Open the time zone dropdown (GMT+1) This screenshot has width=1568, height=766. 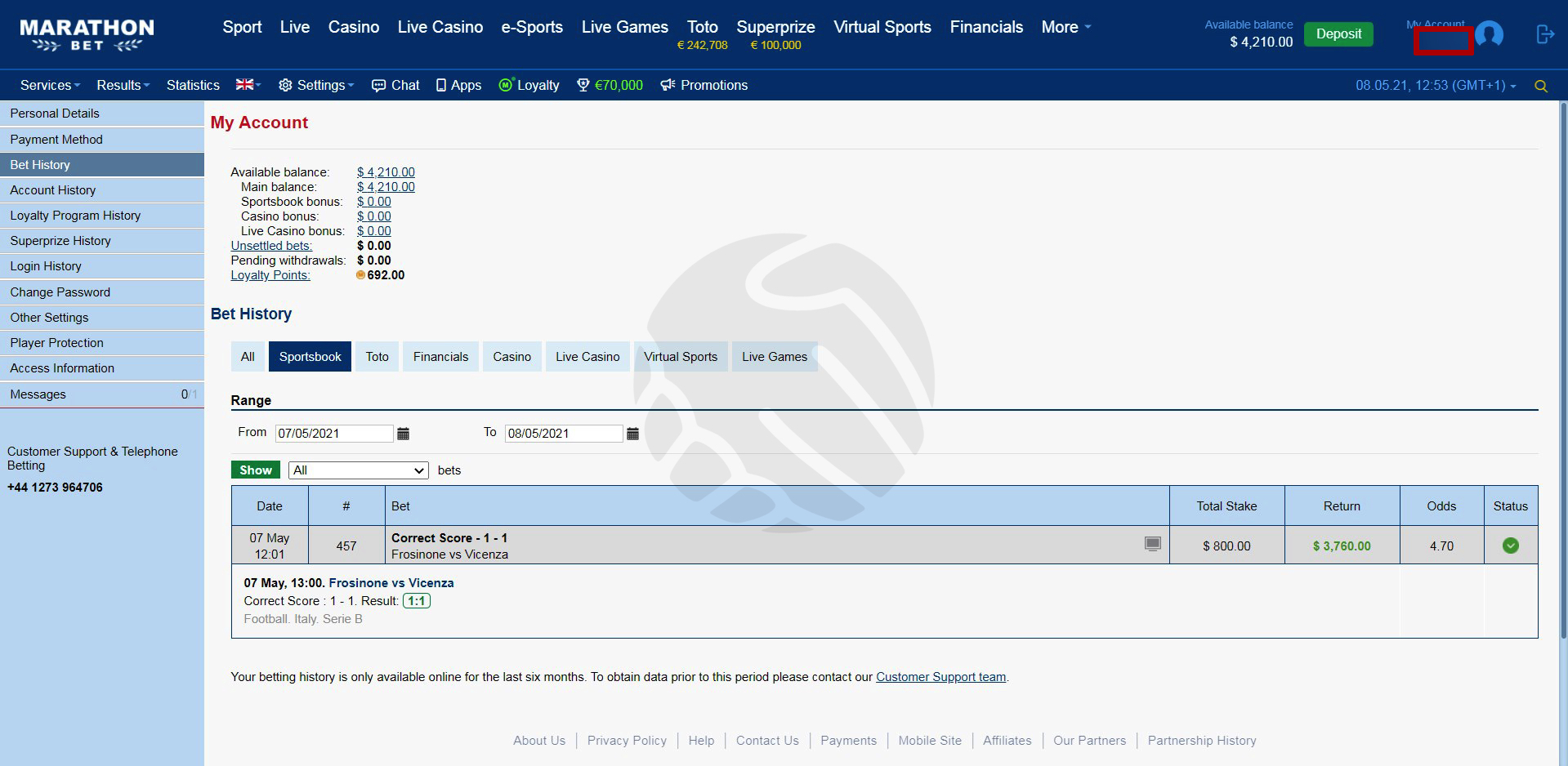click(1436, 85)
